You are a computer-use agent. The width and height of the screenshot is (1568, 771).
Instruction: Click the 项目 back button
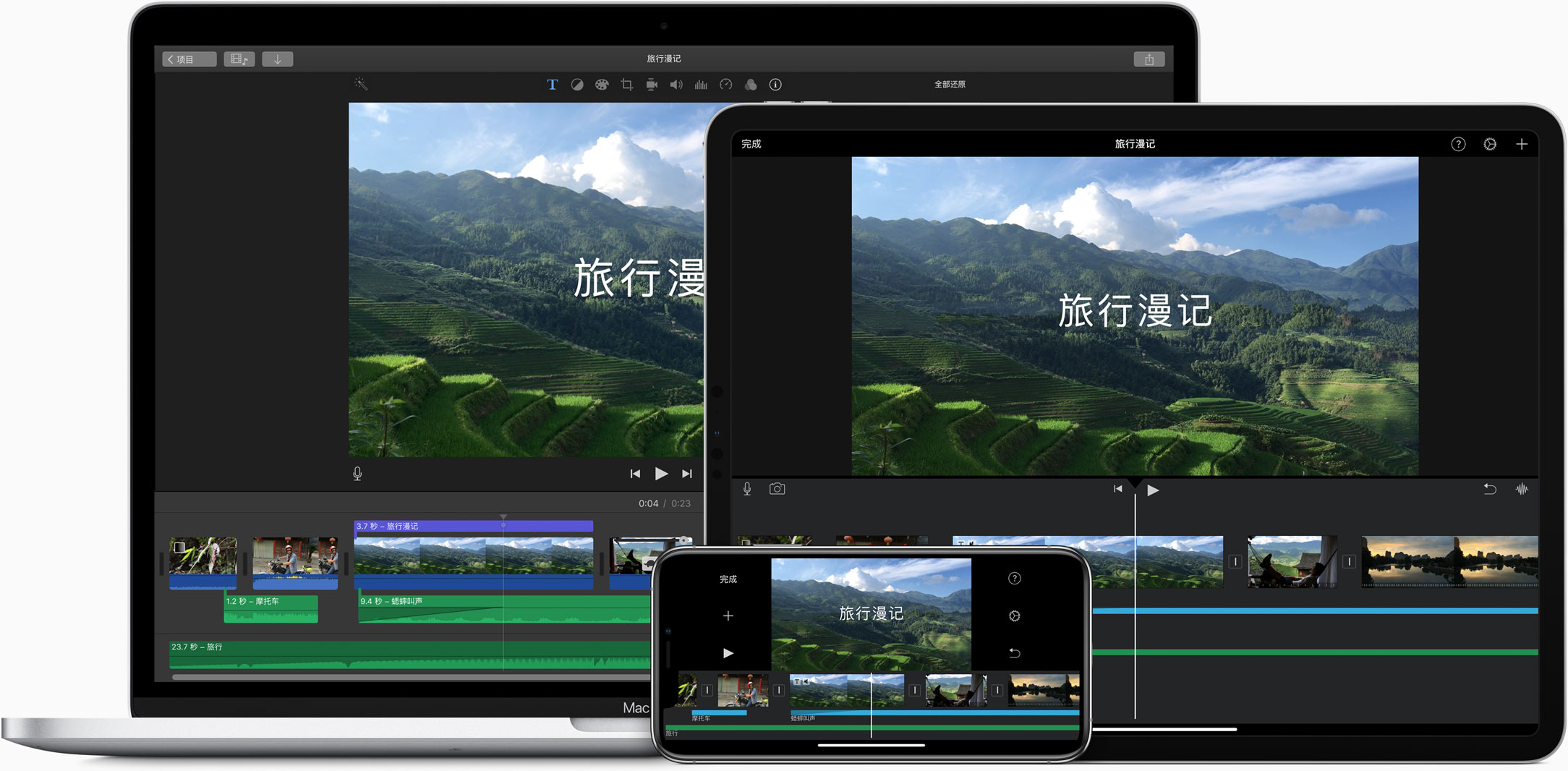(189, 59)
